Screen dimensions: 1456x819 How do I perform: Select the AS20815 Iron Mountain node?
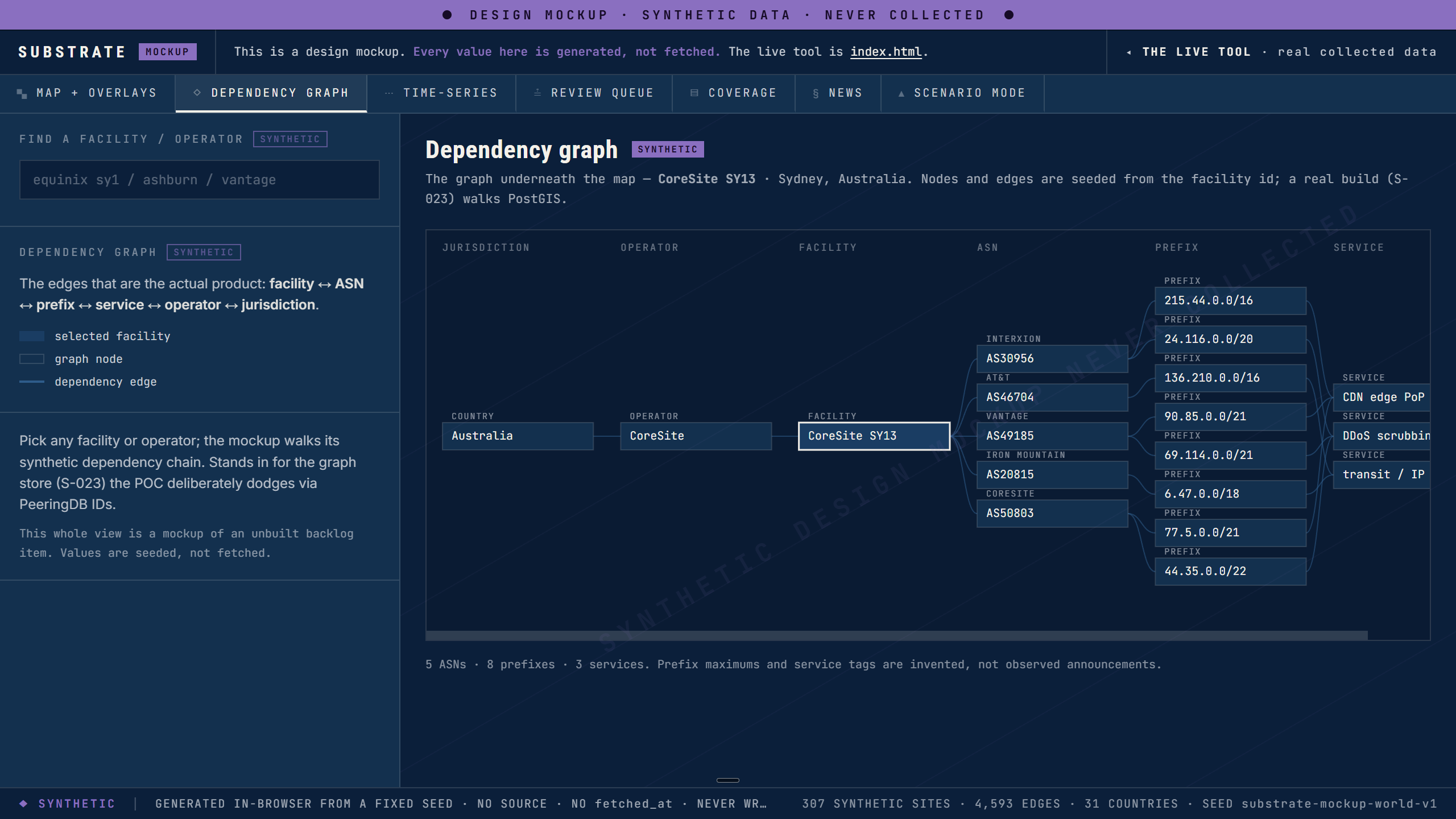tap(1053, 475)
